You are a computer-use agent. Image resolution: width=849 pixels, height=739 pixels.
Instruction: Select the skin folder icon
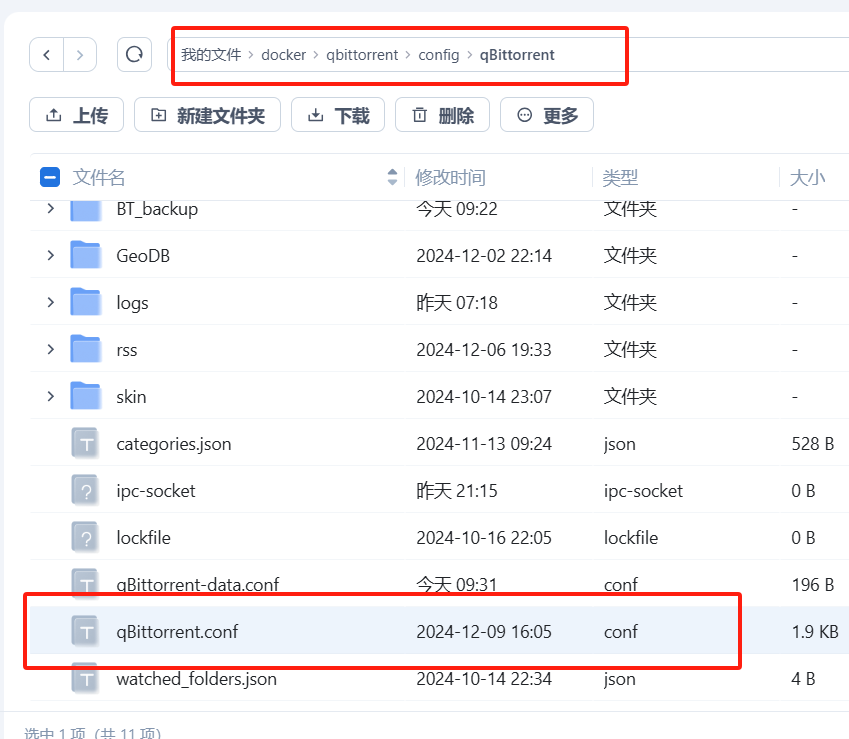86,396
